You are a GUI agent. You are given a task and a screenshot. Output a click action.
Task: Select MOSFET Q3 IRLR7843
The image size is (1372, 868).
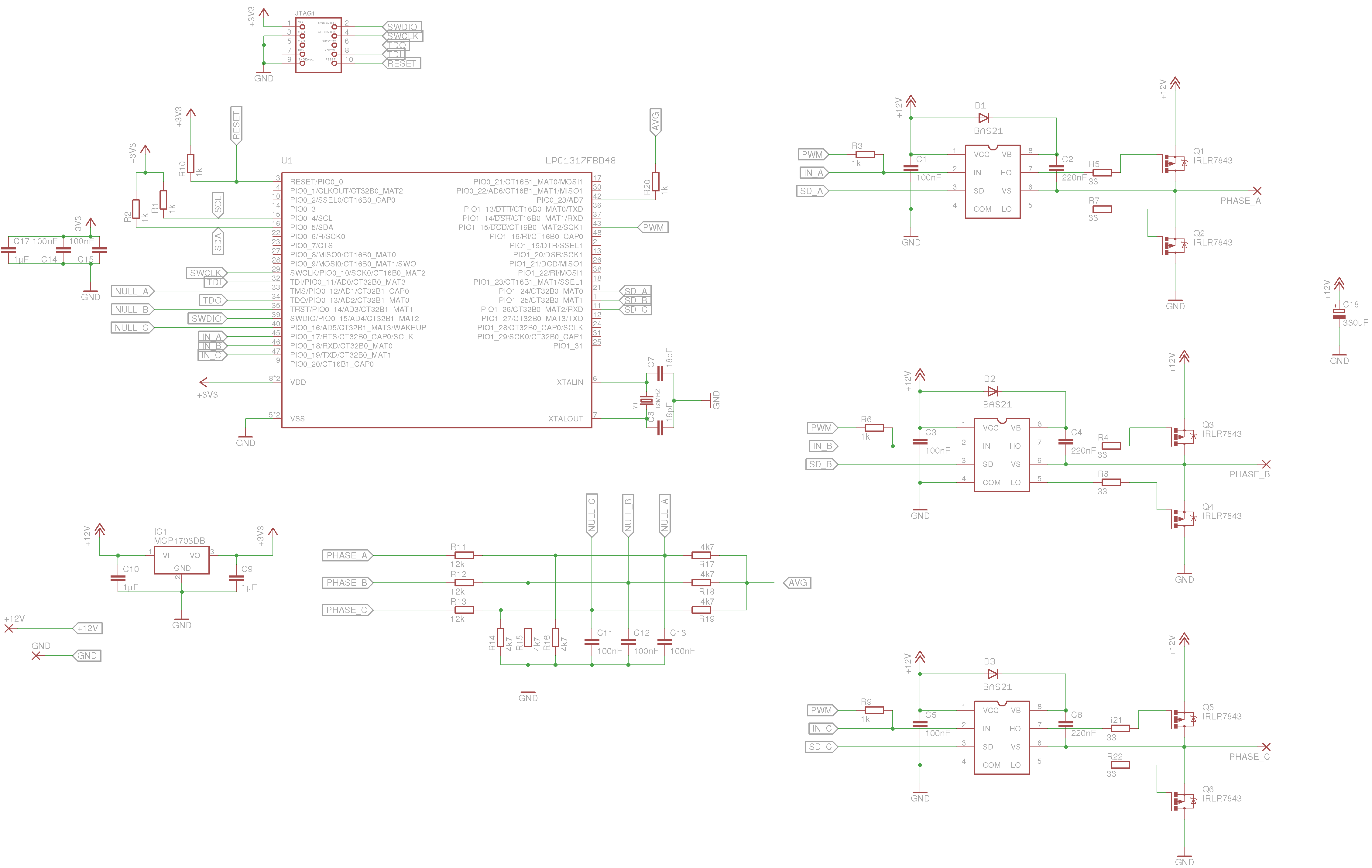pos(1184,437)
